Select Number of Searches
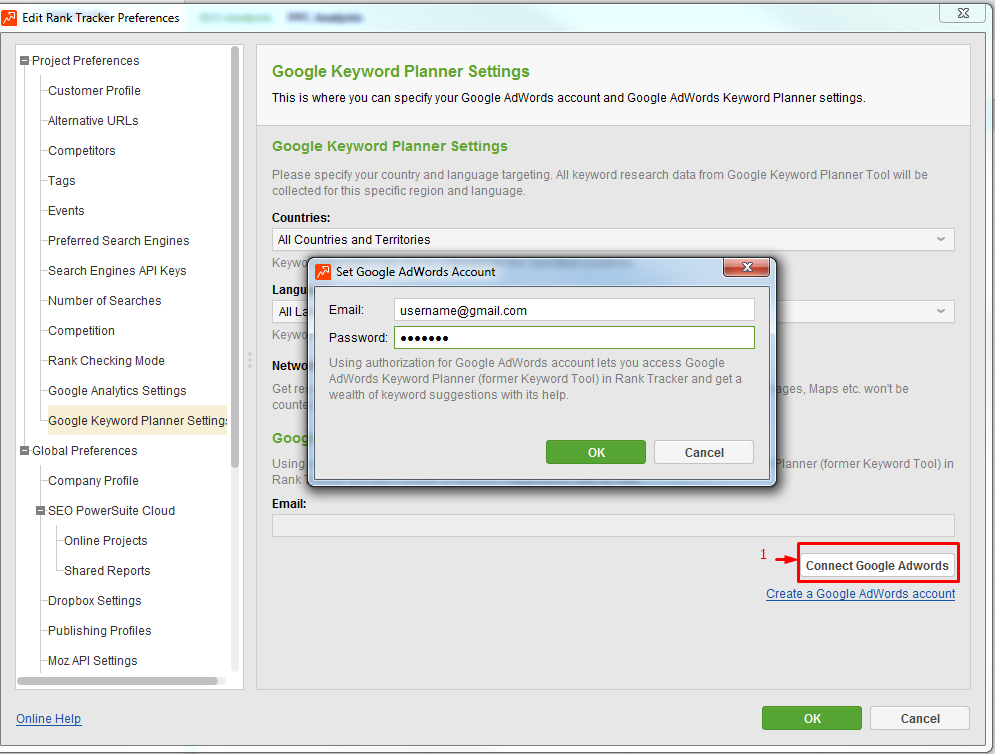This screenshot has width=995, height=754. (105, 301)
